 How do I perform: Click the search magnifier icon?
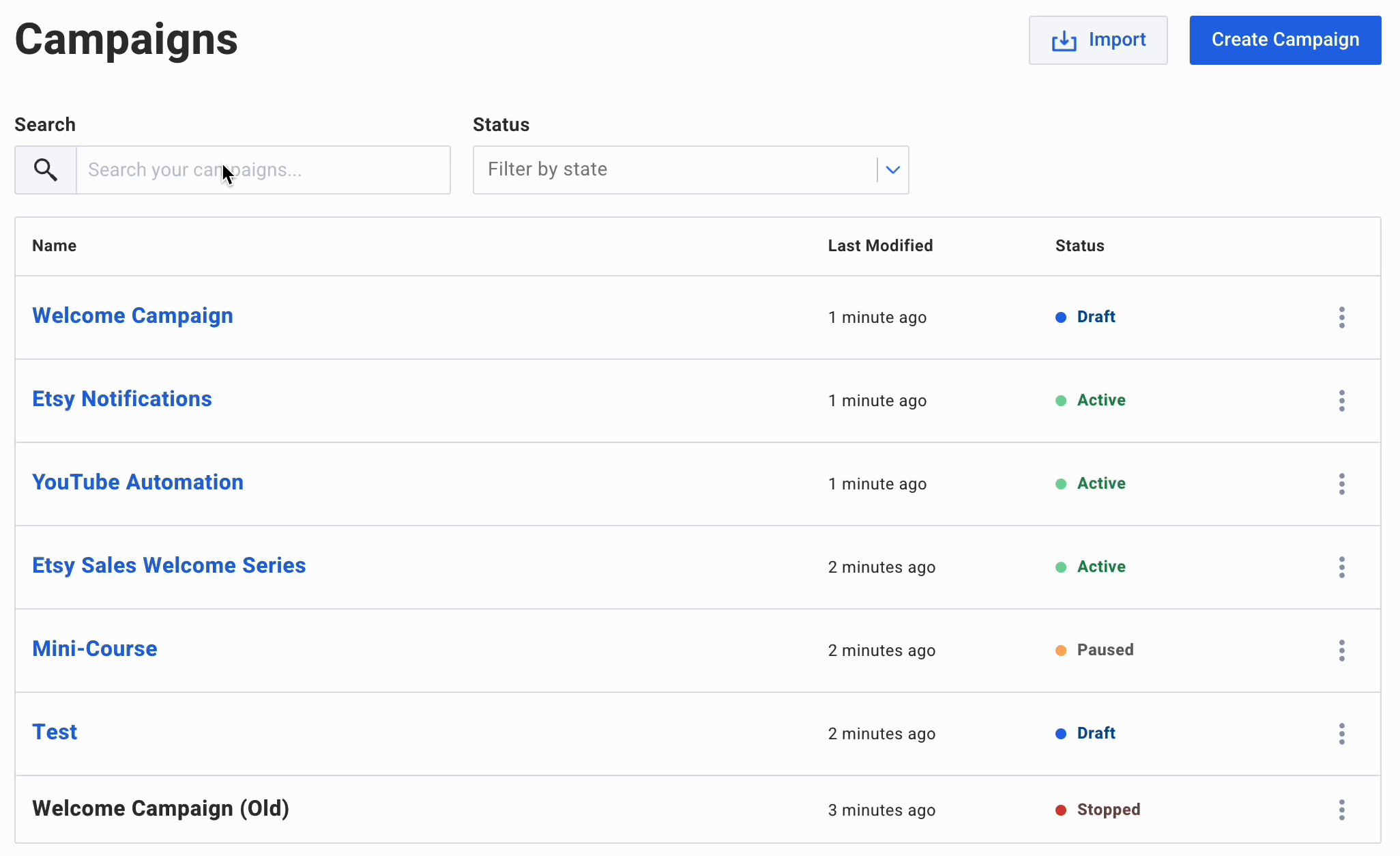pyautogui.click(x=45, y=169)
